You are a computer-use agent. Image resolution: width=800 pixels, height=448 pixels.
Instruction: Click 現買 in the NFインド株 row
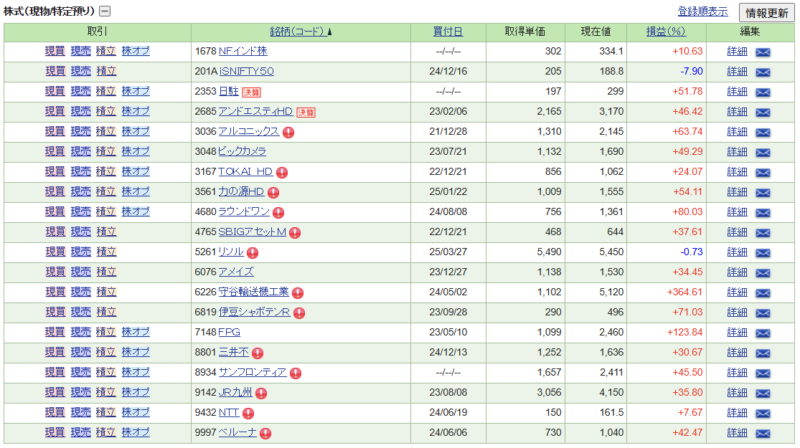tap(55, 51)
